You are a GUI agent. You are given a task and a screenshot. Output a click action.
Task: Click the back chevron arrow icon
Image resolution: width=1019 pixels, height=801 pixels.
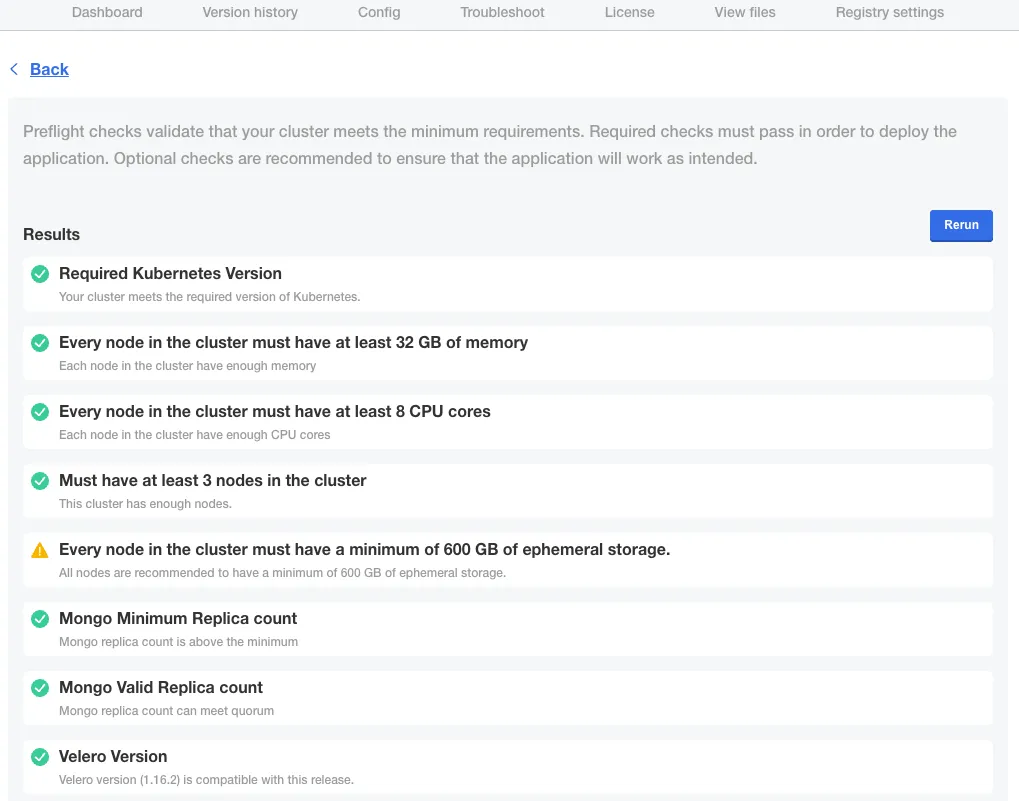click(x=14, y=69)
